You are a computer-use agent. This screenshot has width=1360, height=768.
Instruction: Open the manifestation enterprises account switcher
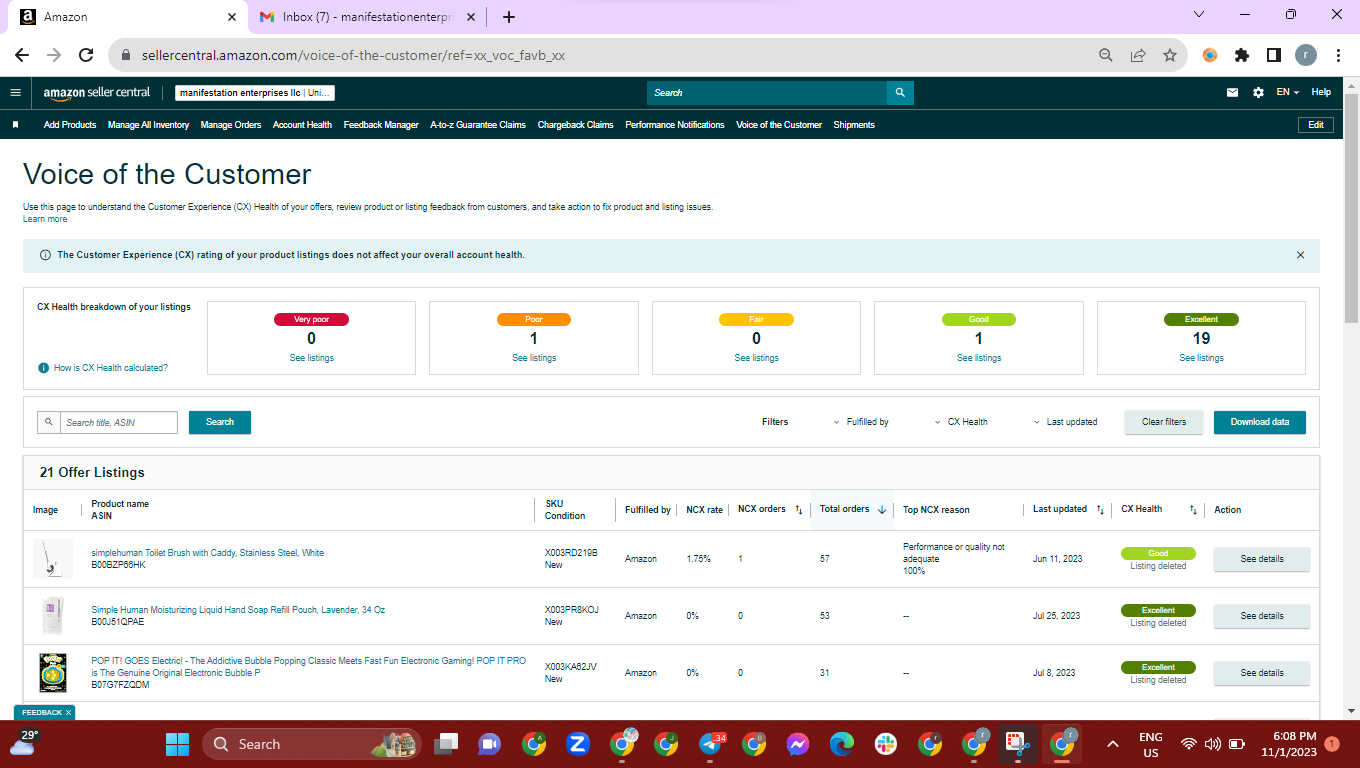[x=255, y=93]
